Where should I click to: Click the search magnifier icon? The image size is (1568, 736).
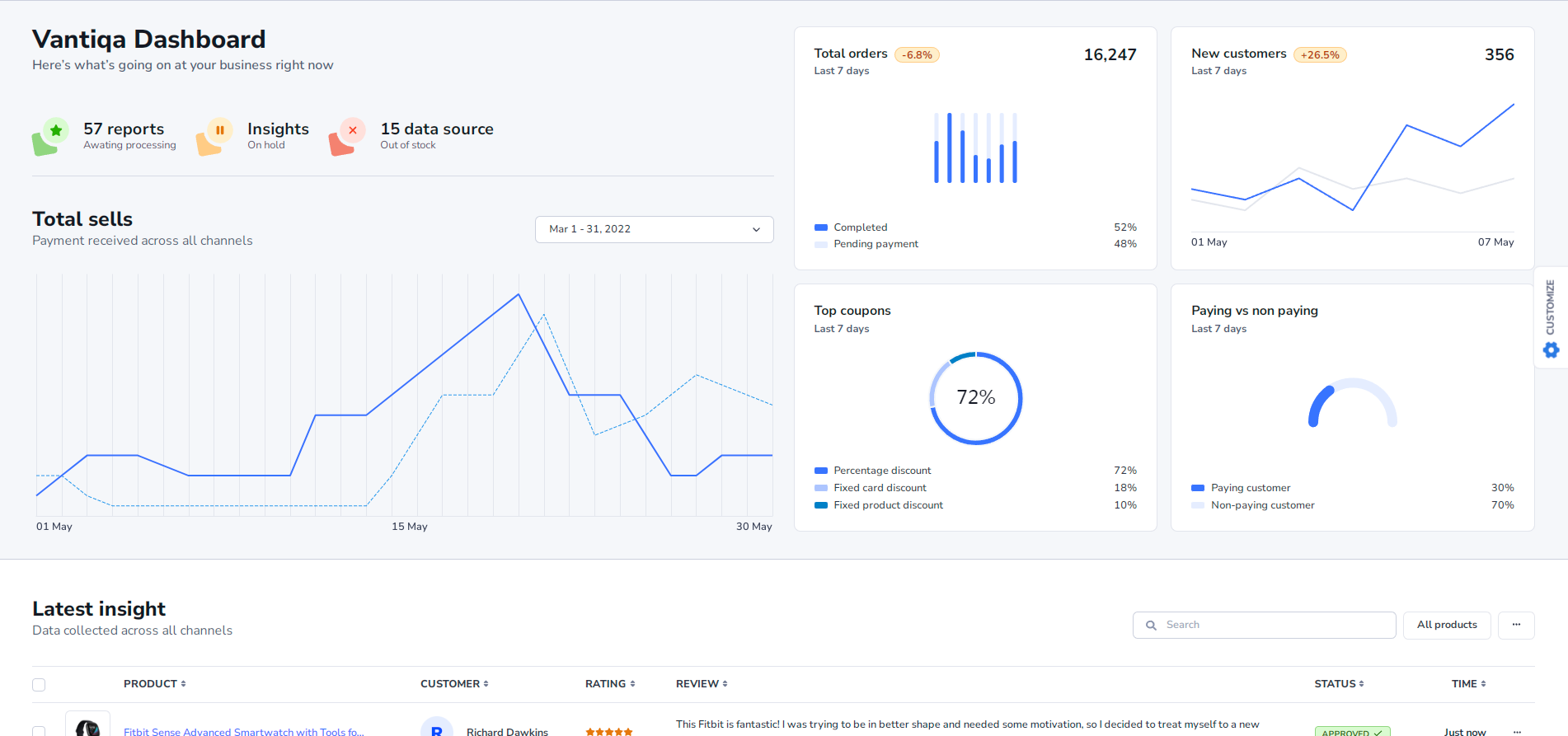click(1151, 626)
